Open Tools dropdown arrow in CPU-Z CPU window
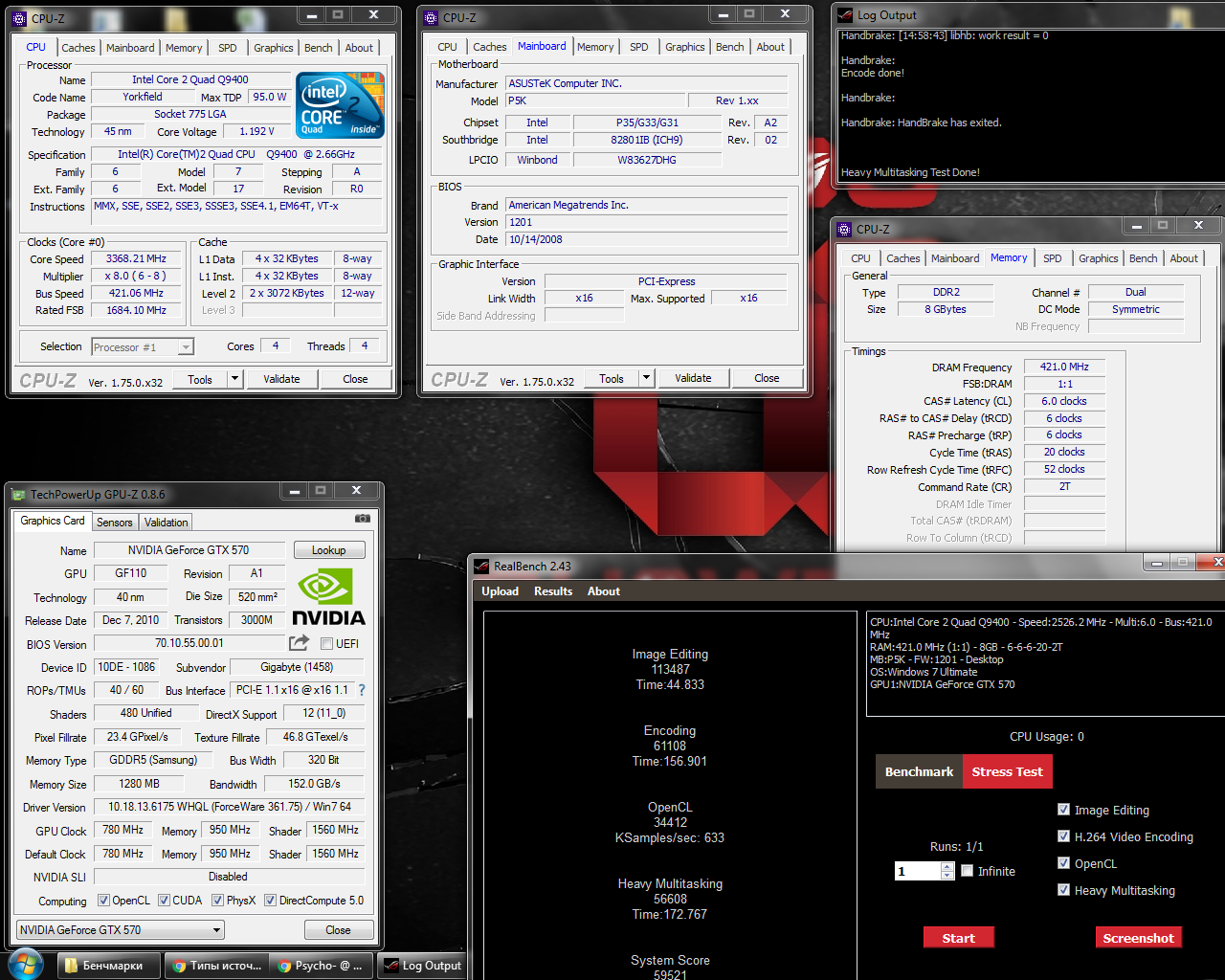The height and width of the screenshot is (980, 1225). point(234,379)
